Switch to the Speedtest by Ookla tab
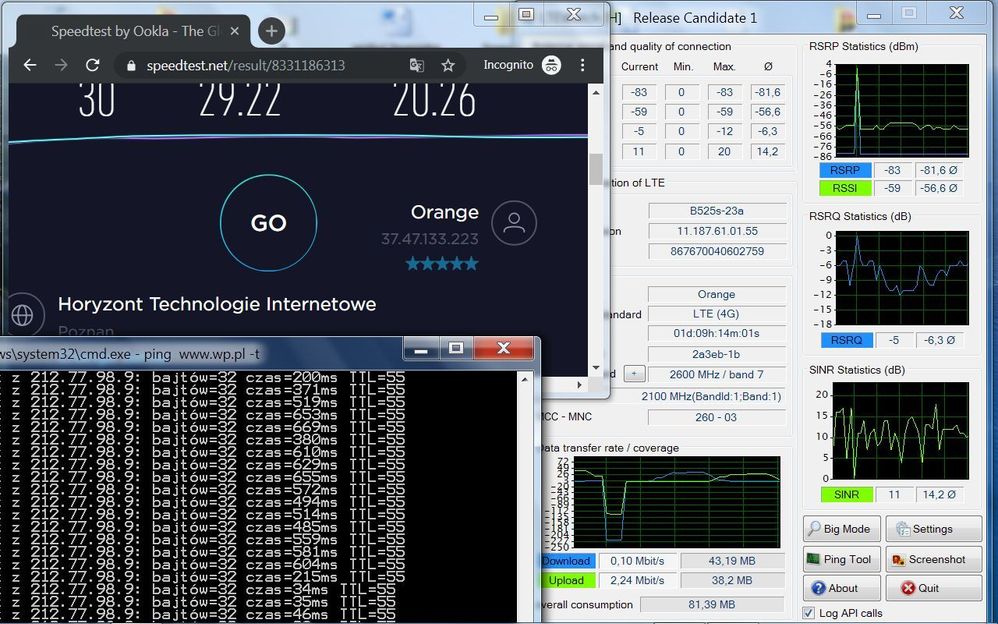Viewport: 998px width, 624px height. pos(130,31)
